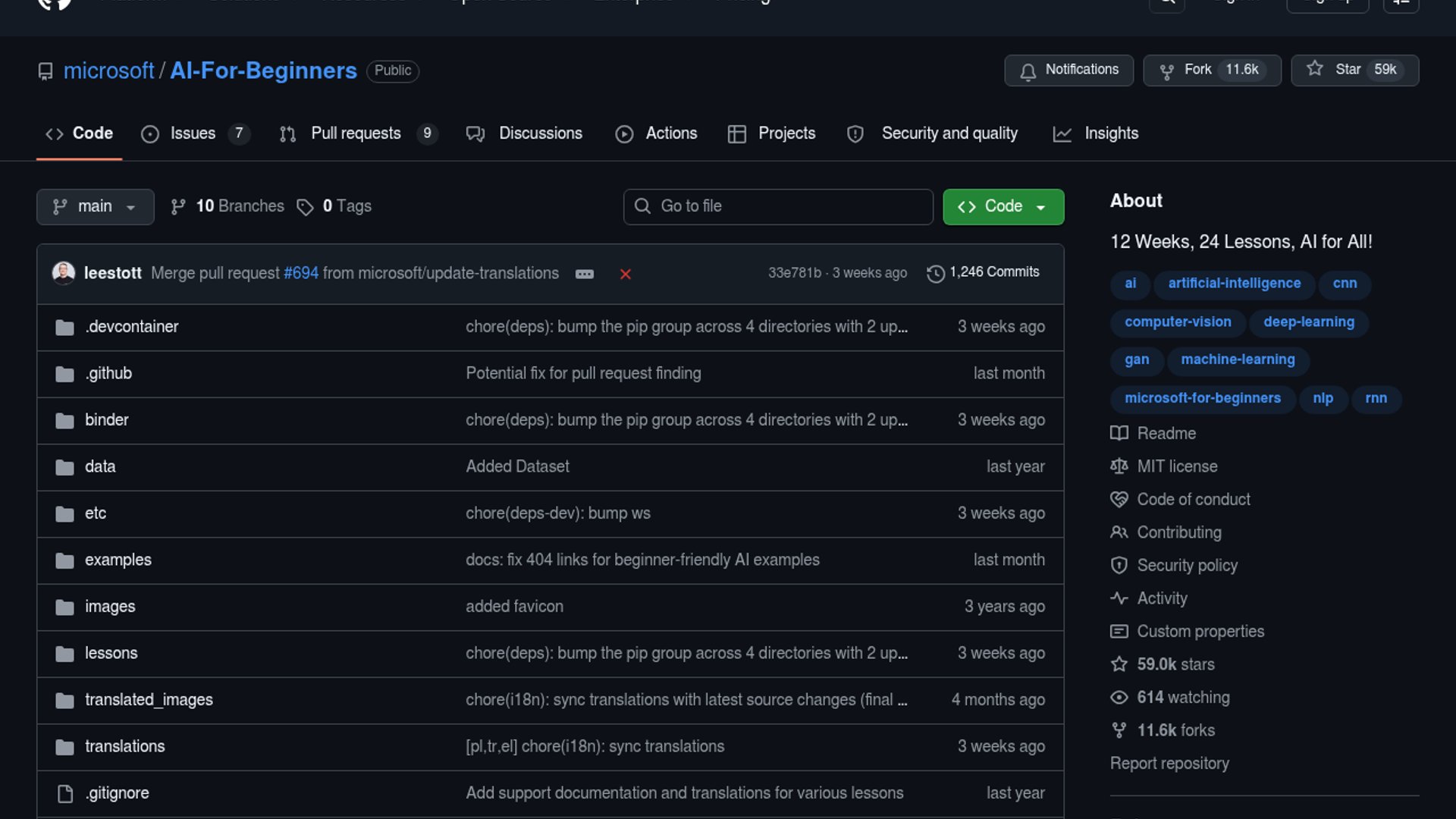Click the 'Potential fix for pull request finding' commit

click(x=583, y=374)
